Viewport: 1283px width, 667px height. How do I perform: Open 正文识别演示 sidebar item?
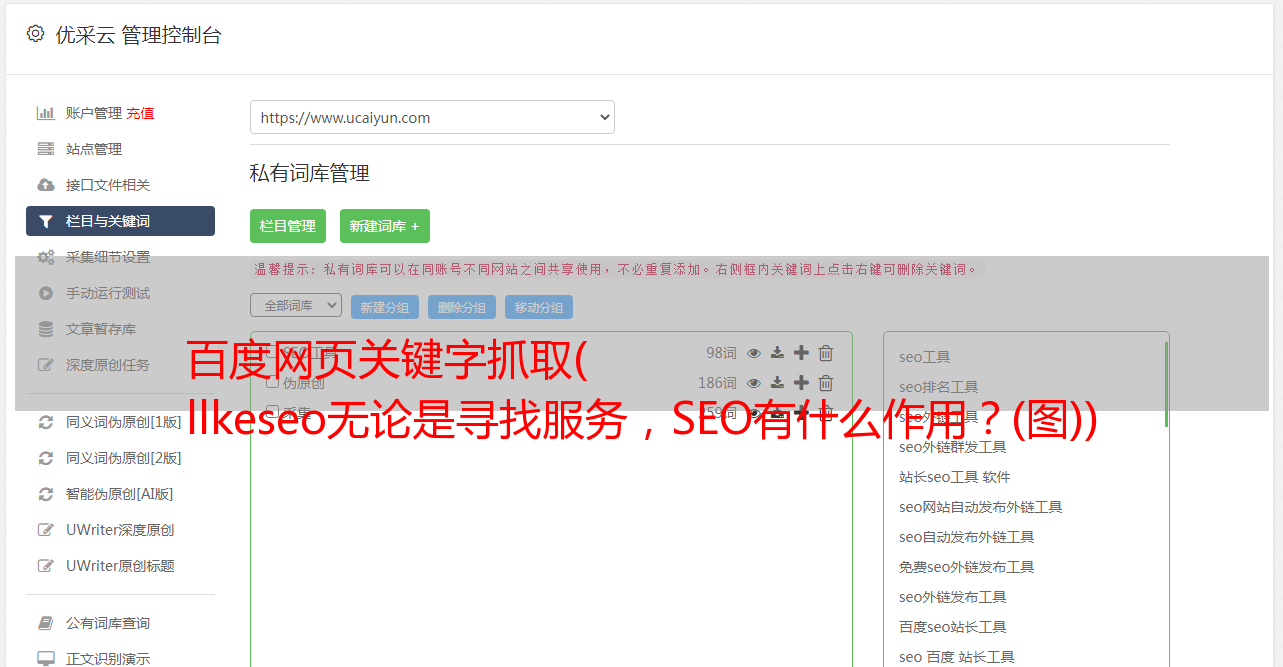tap(108, 659)
